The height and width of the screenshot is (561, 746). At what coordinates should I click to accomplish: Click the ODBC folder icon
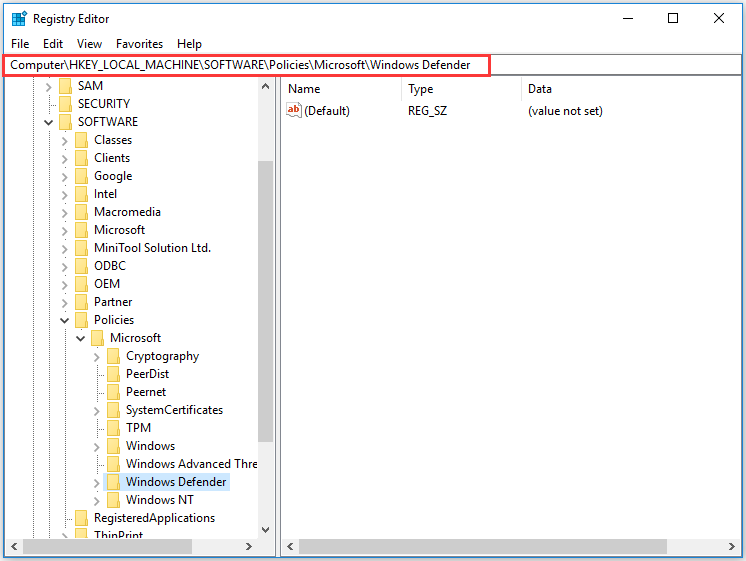tap(81, 266)
